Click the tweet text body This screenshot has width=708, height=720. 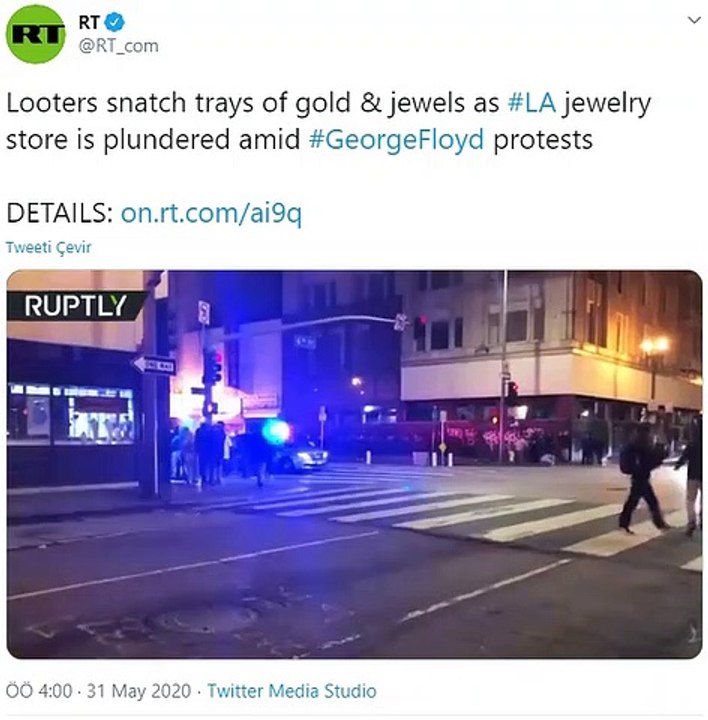pyautogui.click(x=328, y=121)
